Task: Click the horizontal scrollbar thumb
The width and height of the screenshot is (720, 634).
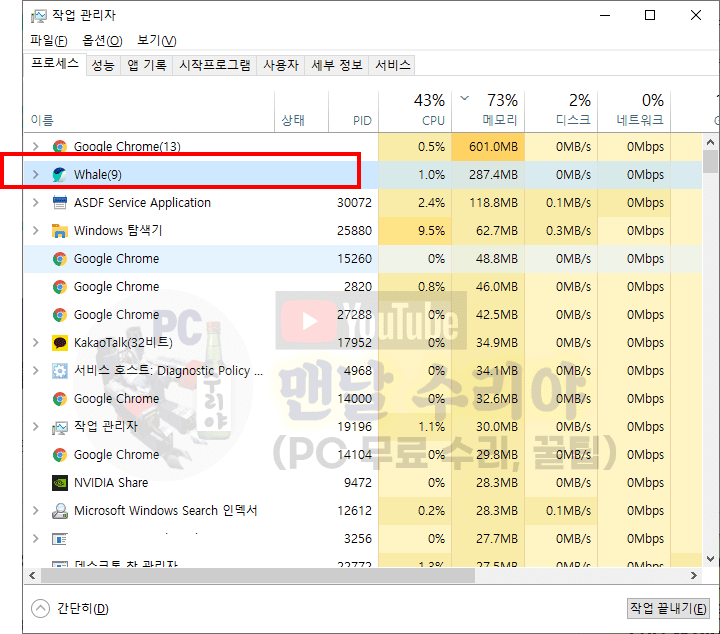Action: (x=258, y=575)
